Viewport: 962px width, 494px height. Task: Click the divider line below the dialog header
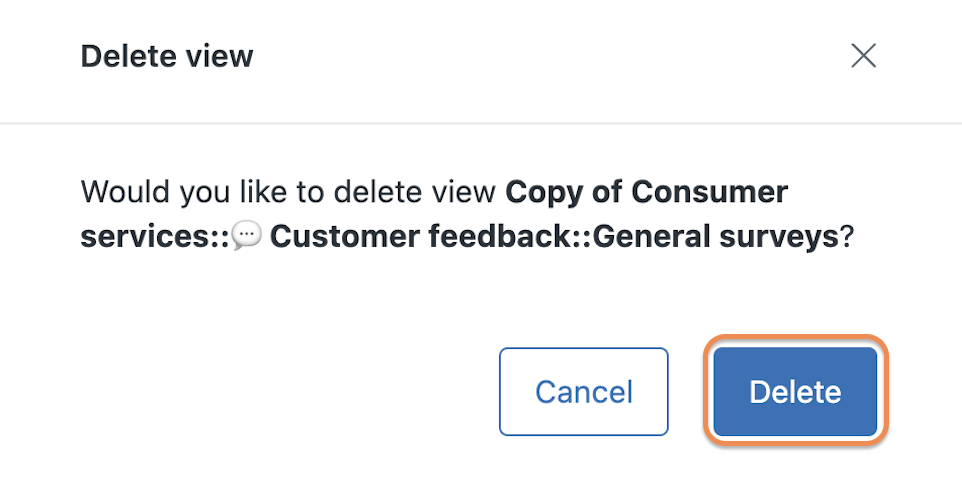[481, 123]
